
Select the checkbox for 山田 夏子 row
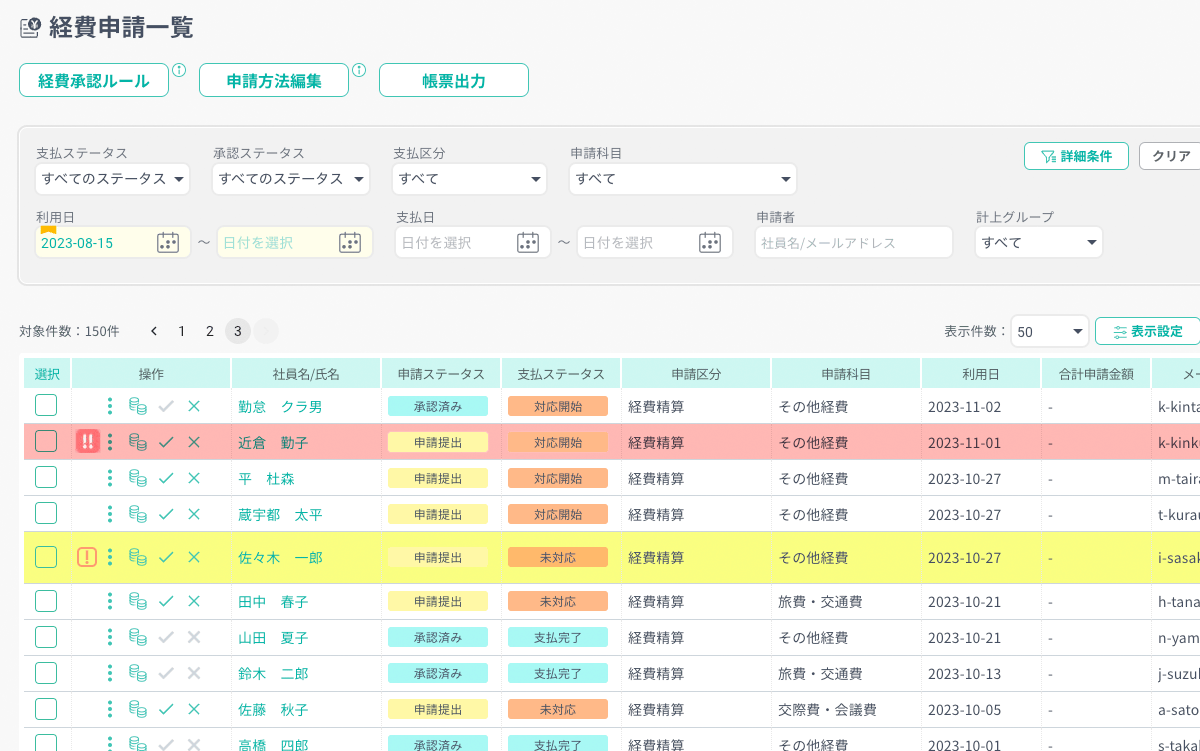[x=46, y=637]
